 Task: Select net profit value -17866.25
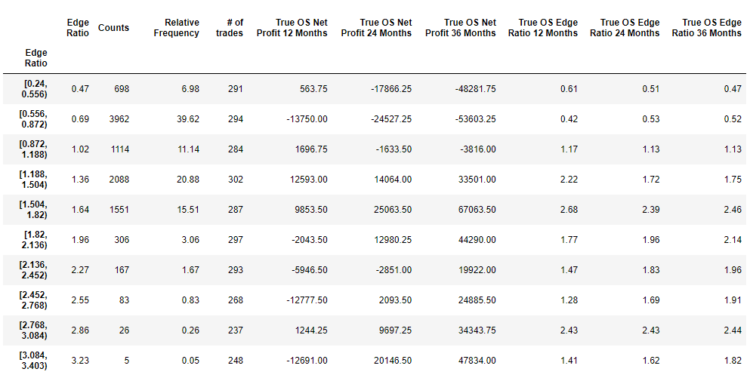coord(391,89)
